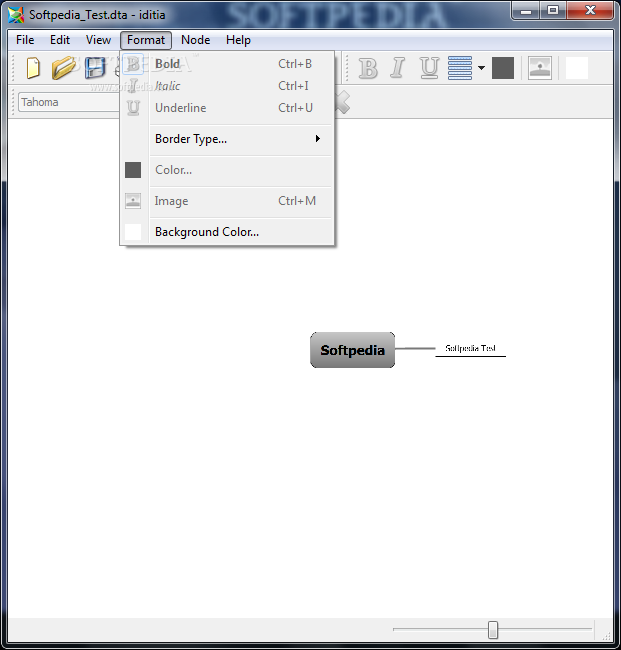Click the Underline U icon in Format menu
Image resolution: width=621 pixels, height=650 pixels.
(x=133, y=108)
